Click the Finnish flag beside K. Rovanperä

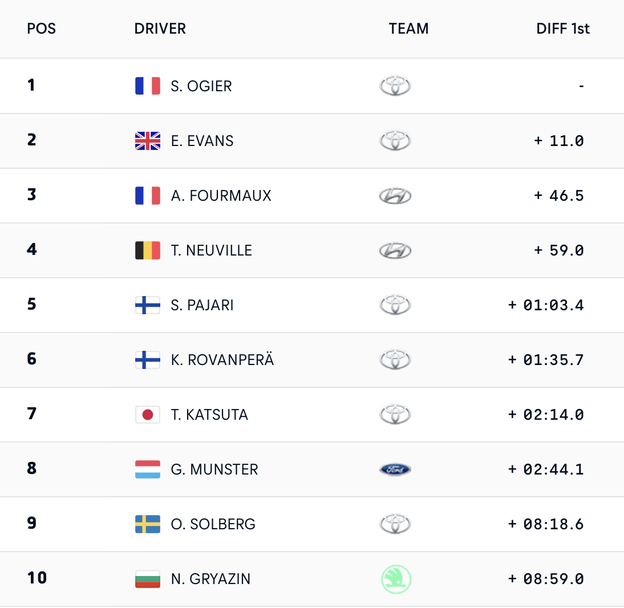click(x=147, y=360)
